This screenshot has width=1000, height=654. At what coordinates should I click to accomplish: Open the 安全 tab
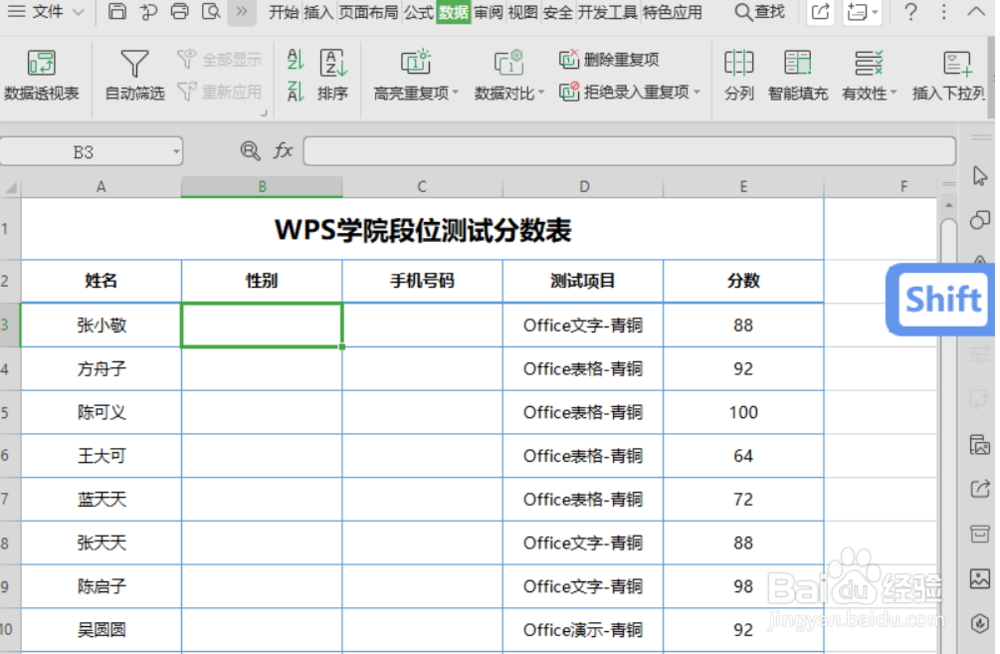[557, 12]
